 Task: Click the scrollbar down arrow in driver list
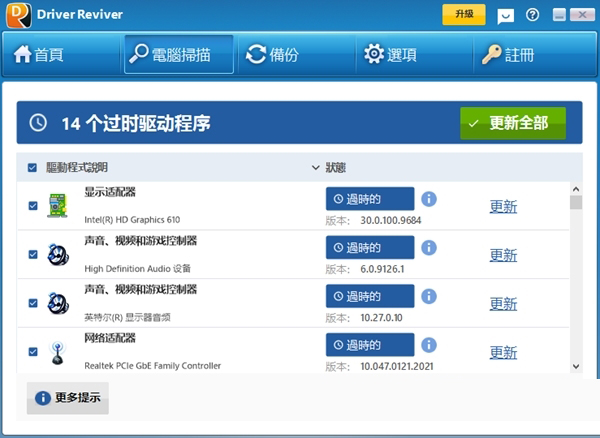point(576,366)
